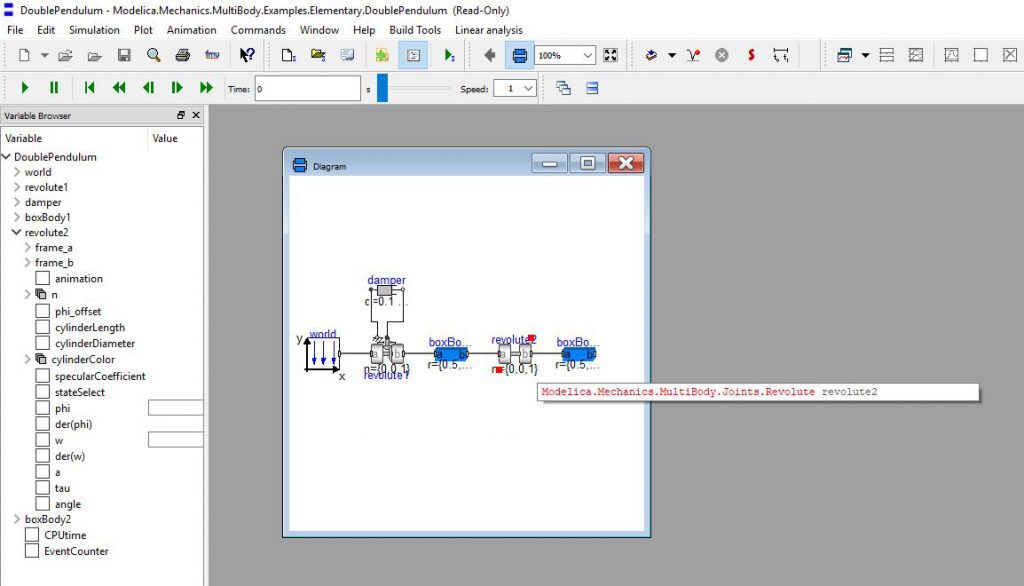Image resolution: width=1024 pixels, height=586 pixels.
Task: Open the dropdown arrow next to New
Action: [x=44, y=56]
